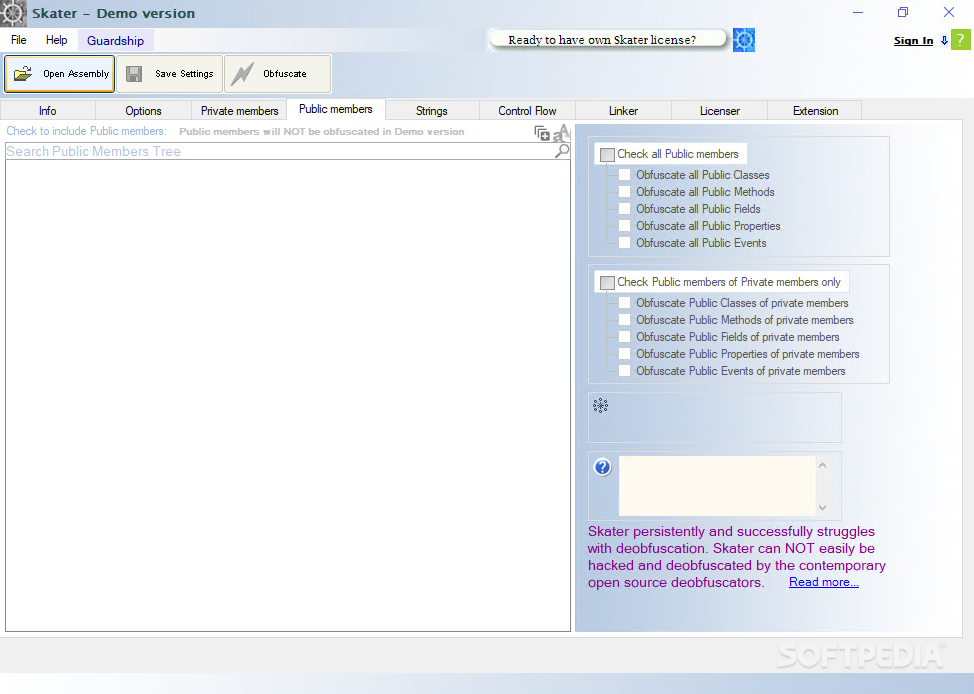Image resolution: width=974 pixels, height=694 pixels.
Task: Enable Obfuscate all Public Properties
Action: click(624, 226)
